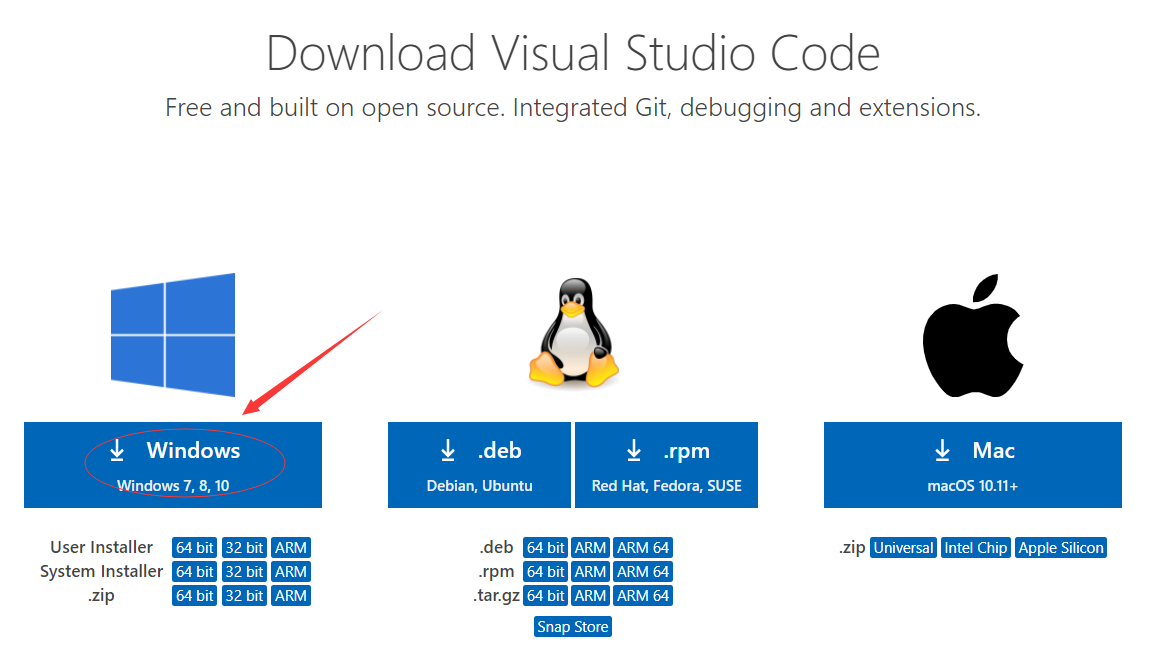This screenshot has height=662, width=1176.
Task: Click the Apple logo icon
Action: click(x=973, y=335)
